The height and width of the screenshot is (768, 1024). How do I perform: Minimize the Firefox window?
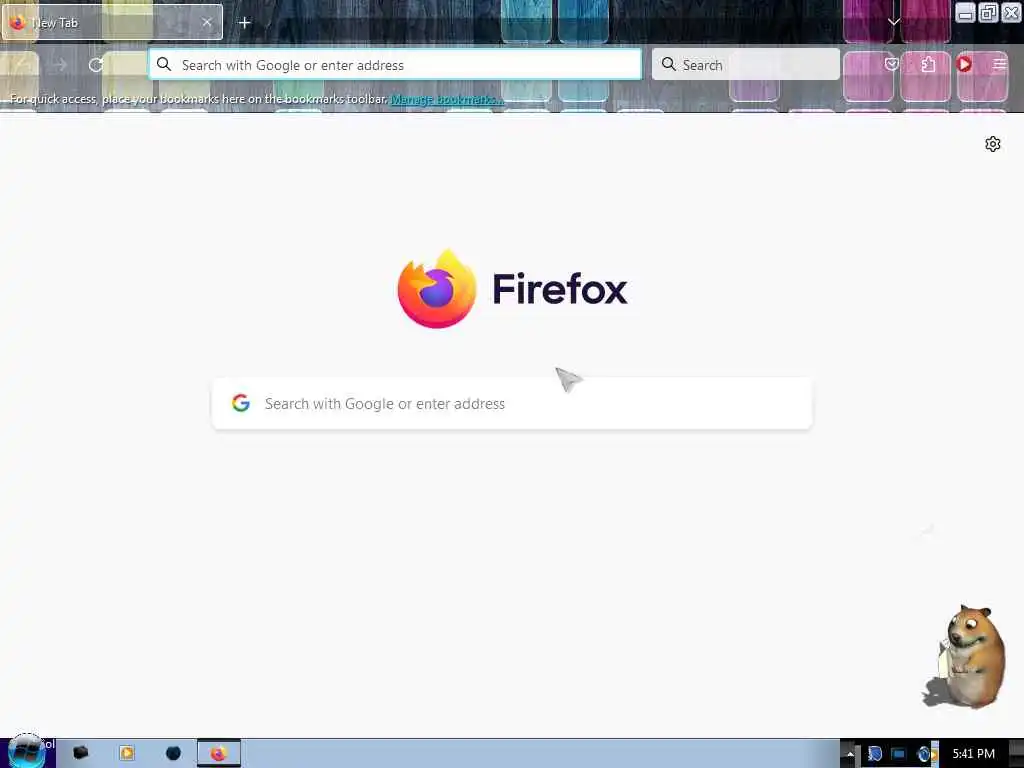coord(965,13)
